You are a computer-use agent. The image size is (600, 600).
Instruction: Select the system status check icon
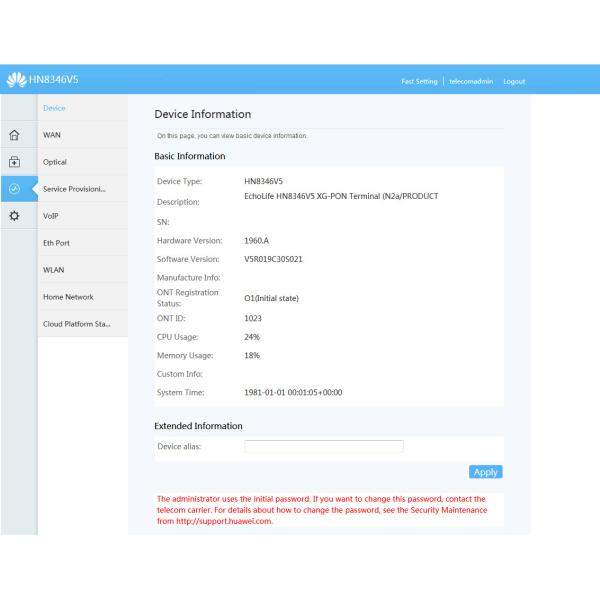pyautogui.click(x=14, y=189)
